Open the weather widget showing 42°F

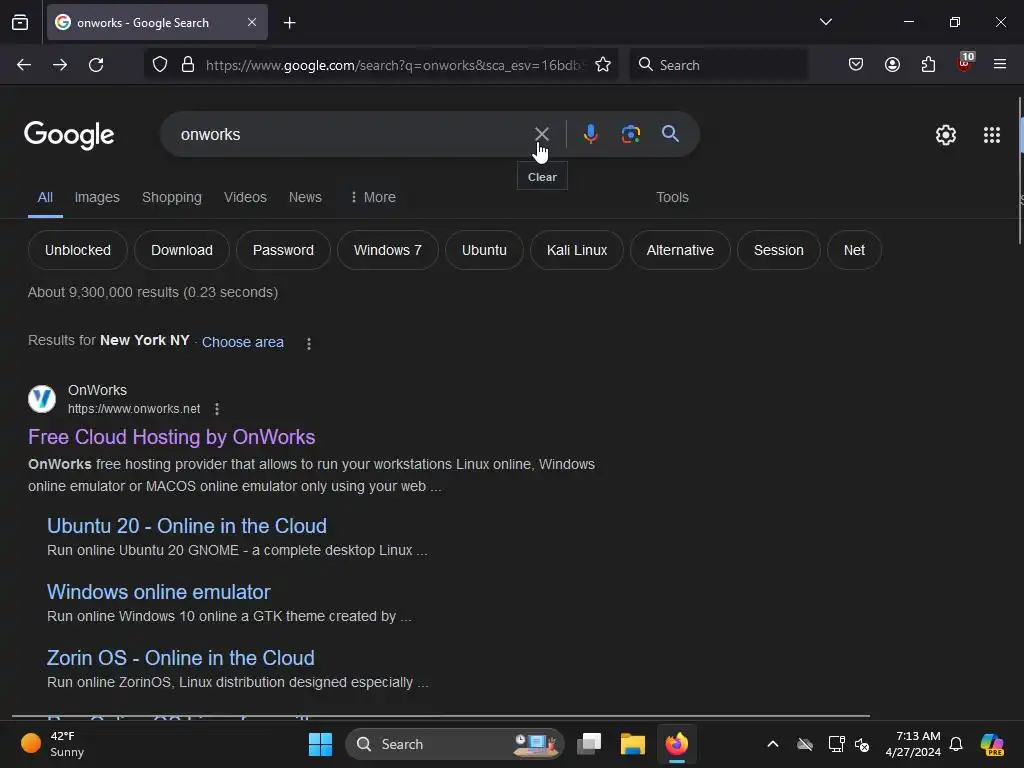52,744
